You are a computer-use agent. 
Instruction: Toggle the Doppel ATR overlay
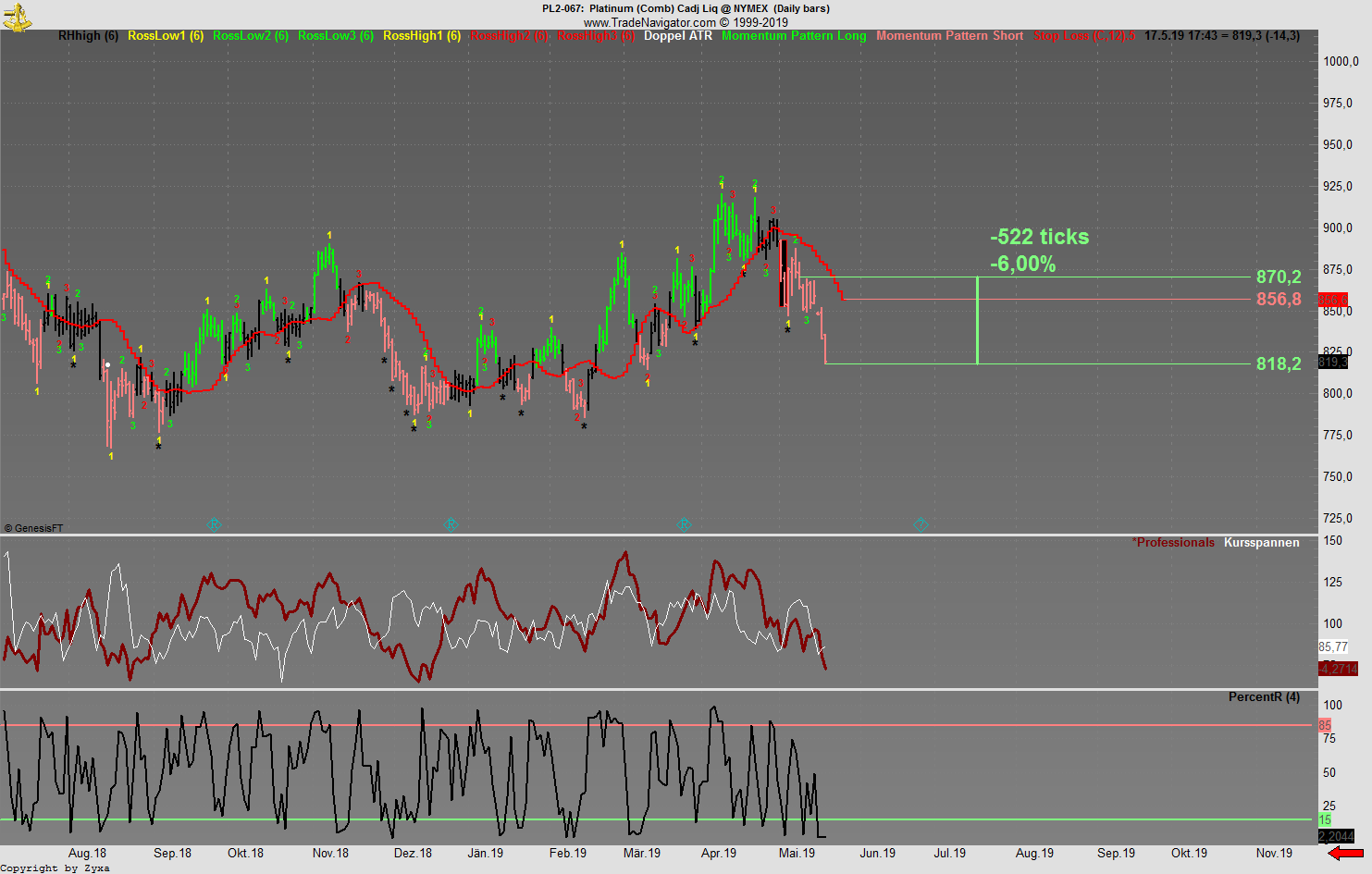point(678,36)
